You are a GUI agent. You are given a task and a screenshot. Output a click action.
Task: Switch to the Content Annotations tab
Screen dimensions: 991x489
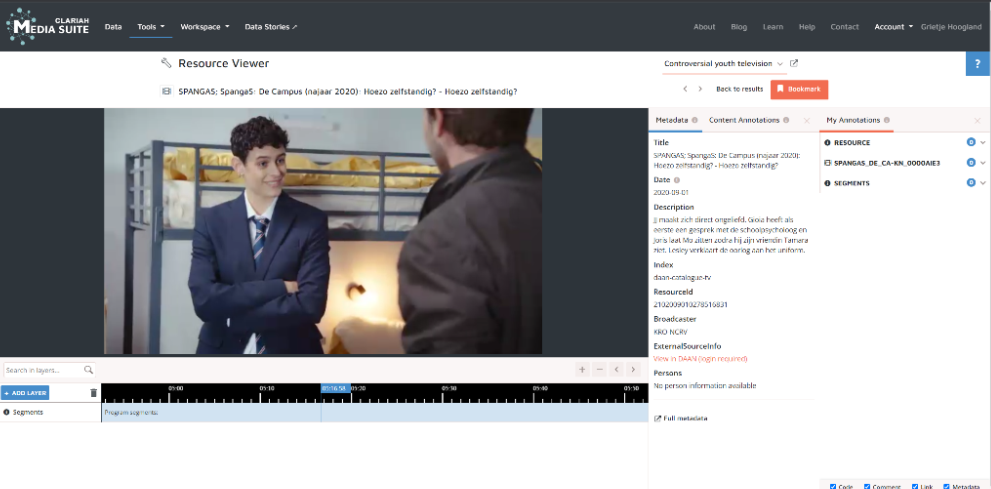tap(743, 120)
